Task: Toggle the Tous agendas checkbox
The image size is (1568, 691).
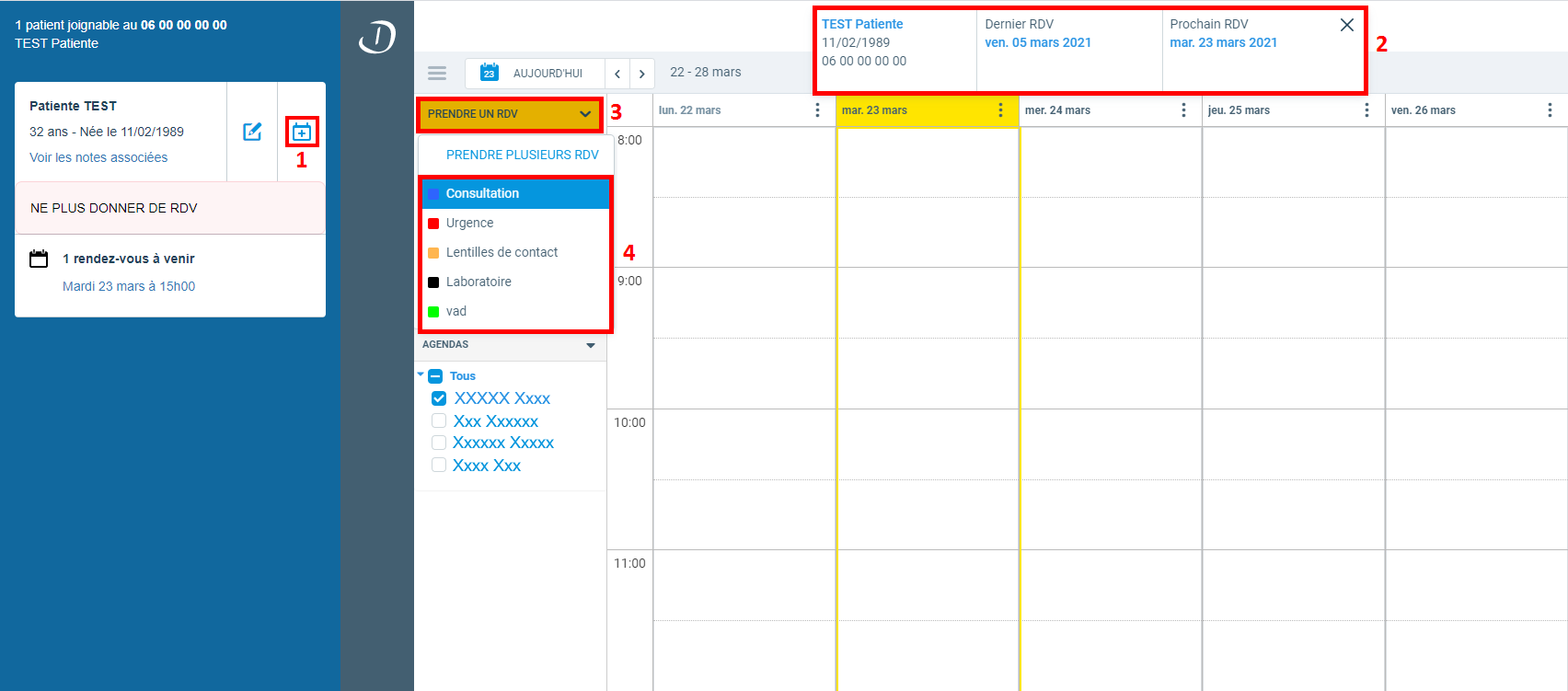Action: tap(436, 376)
